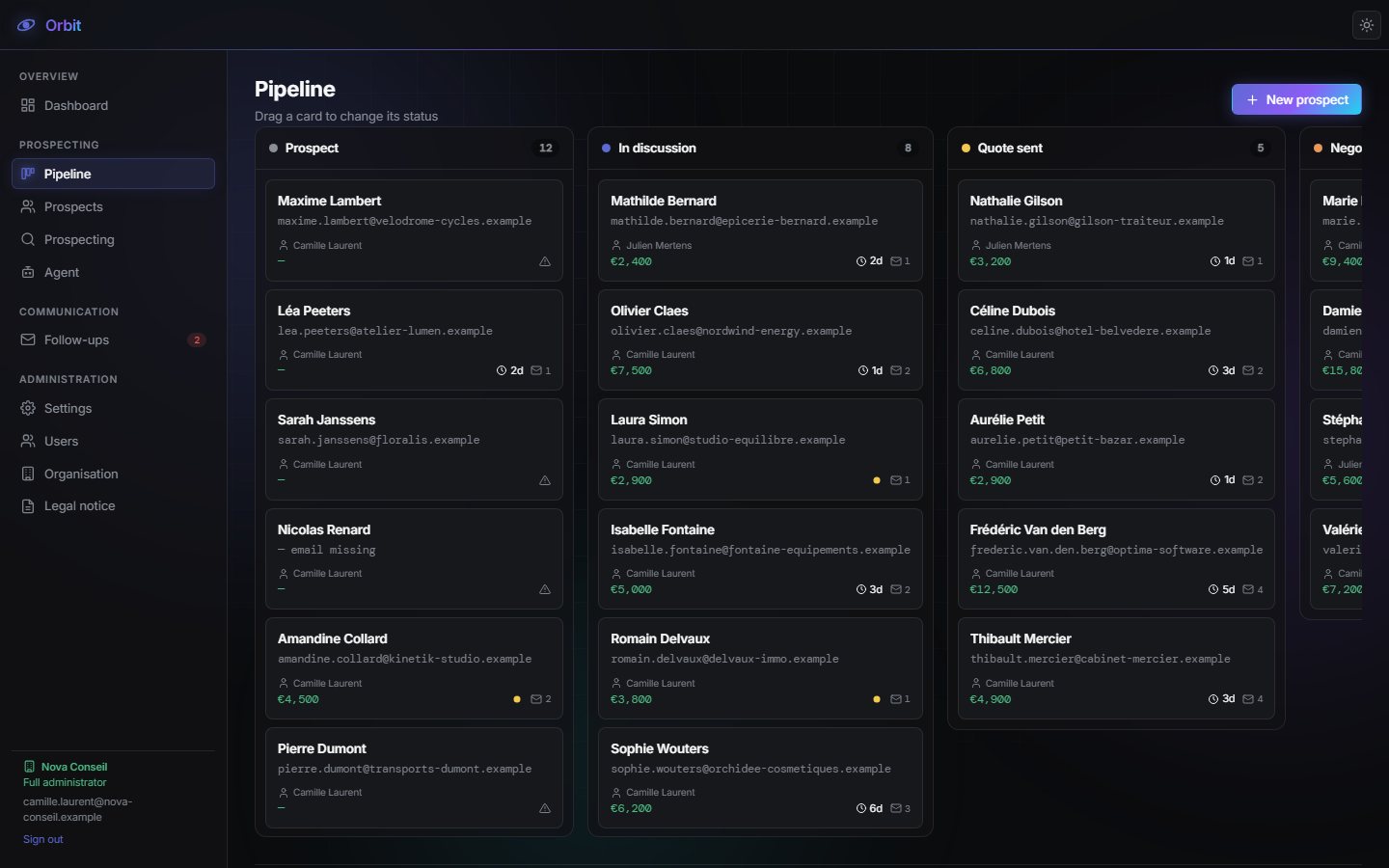Click the Settings gear icon

pyautogui.click(x=28, y=408)
